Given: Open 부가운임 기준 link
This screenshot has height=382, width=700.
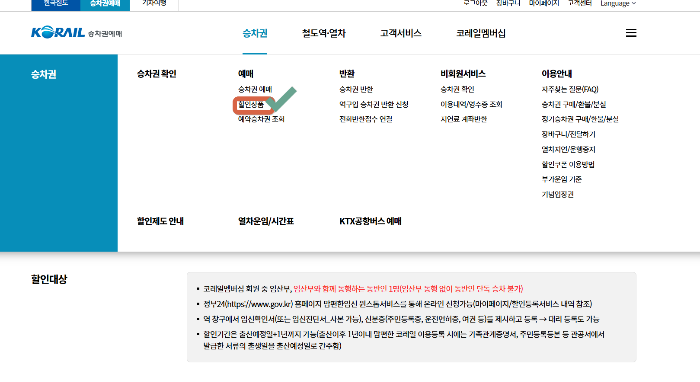Looking at the screenshot, I should pos(562,179).
